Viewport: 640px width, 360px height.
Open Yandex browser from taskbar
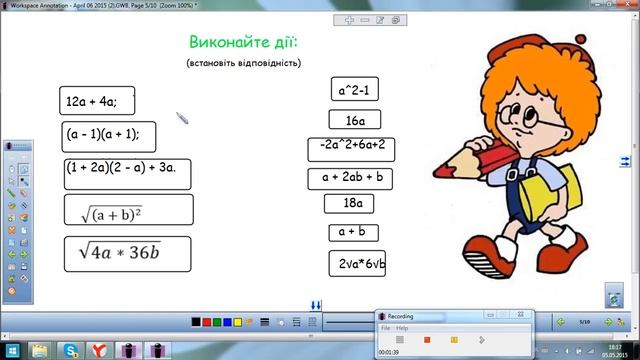(x=99, y=351)
